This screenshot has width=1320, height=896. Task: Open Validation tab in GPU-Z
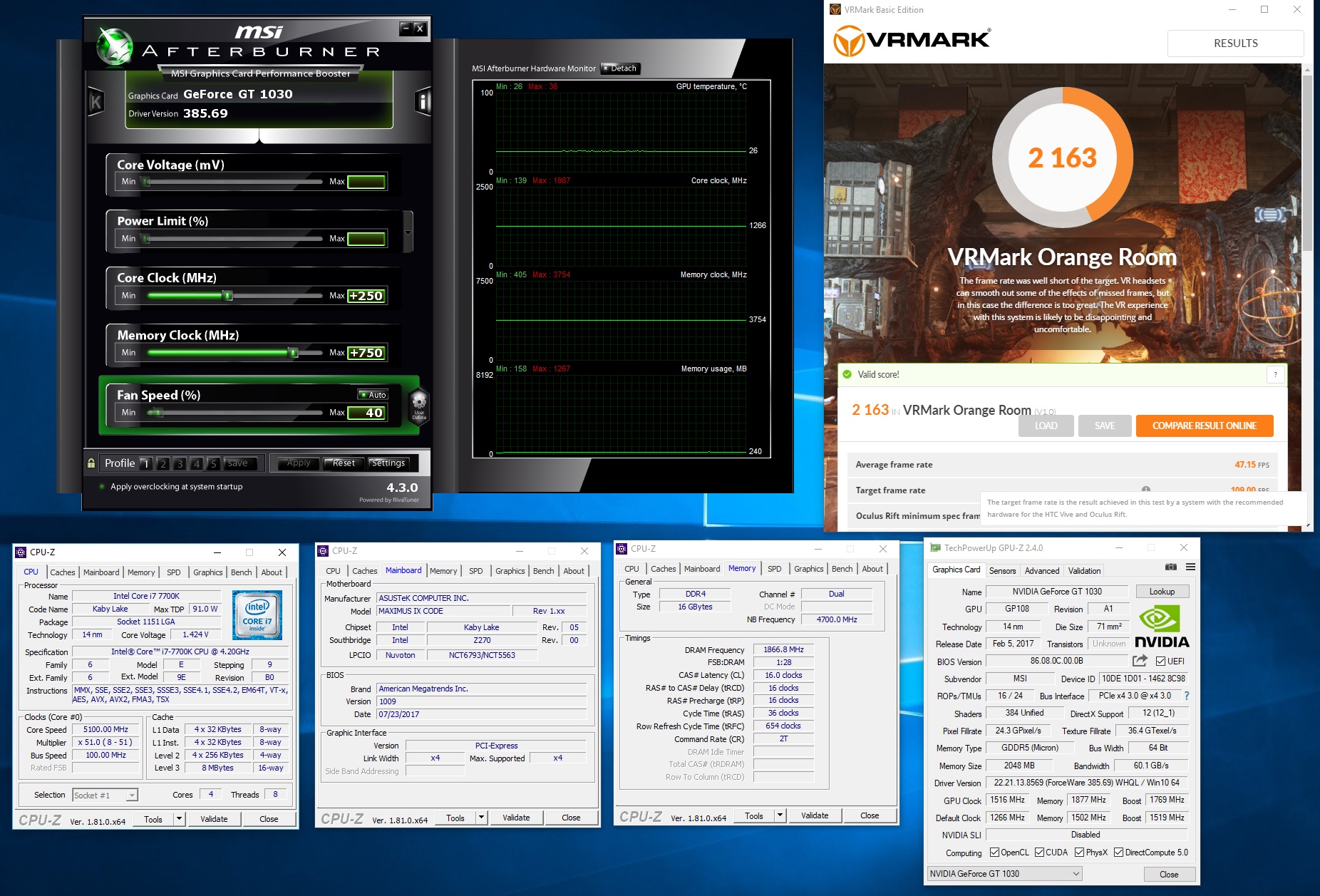coord(1084,570)
